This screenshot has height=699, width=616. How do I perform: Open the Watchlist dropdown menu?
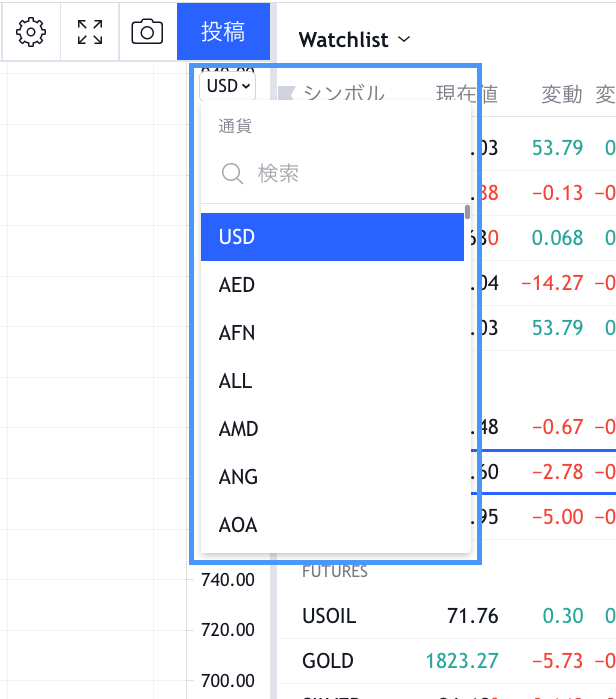[355, 40]
